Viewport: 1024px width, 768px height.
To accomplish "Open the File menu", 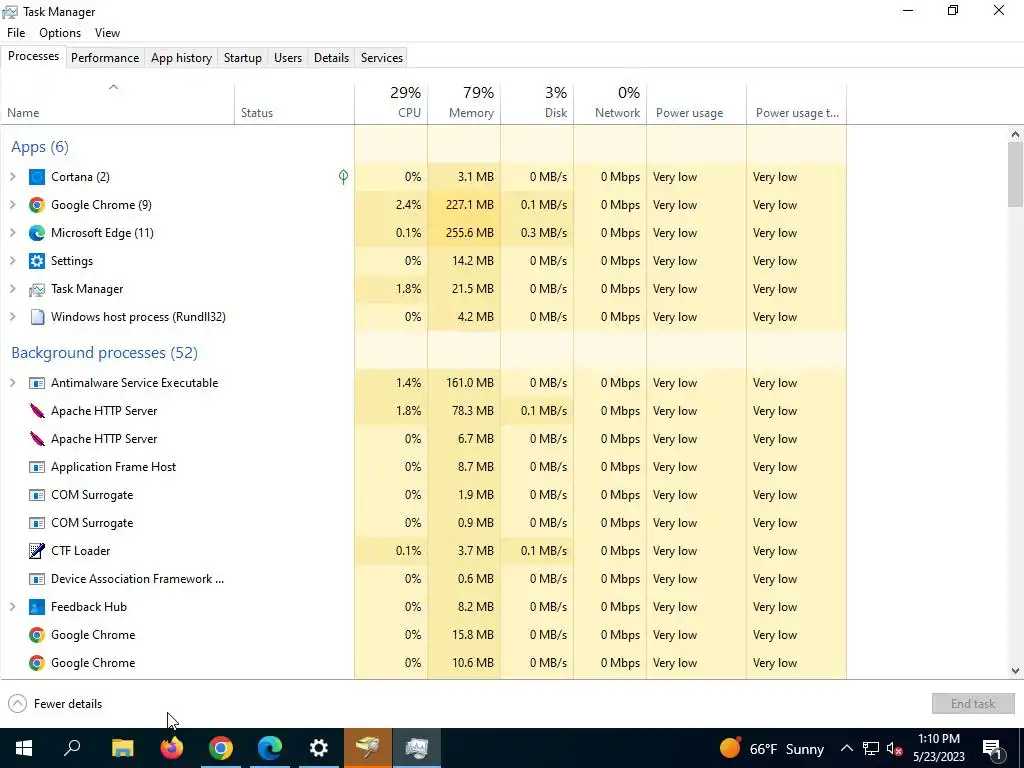I will [x=16, y=33].
